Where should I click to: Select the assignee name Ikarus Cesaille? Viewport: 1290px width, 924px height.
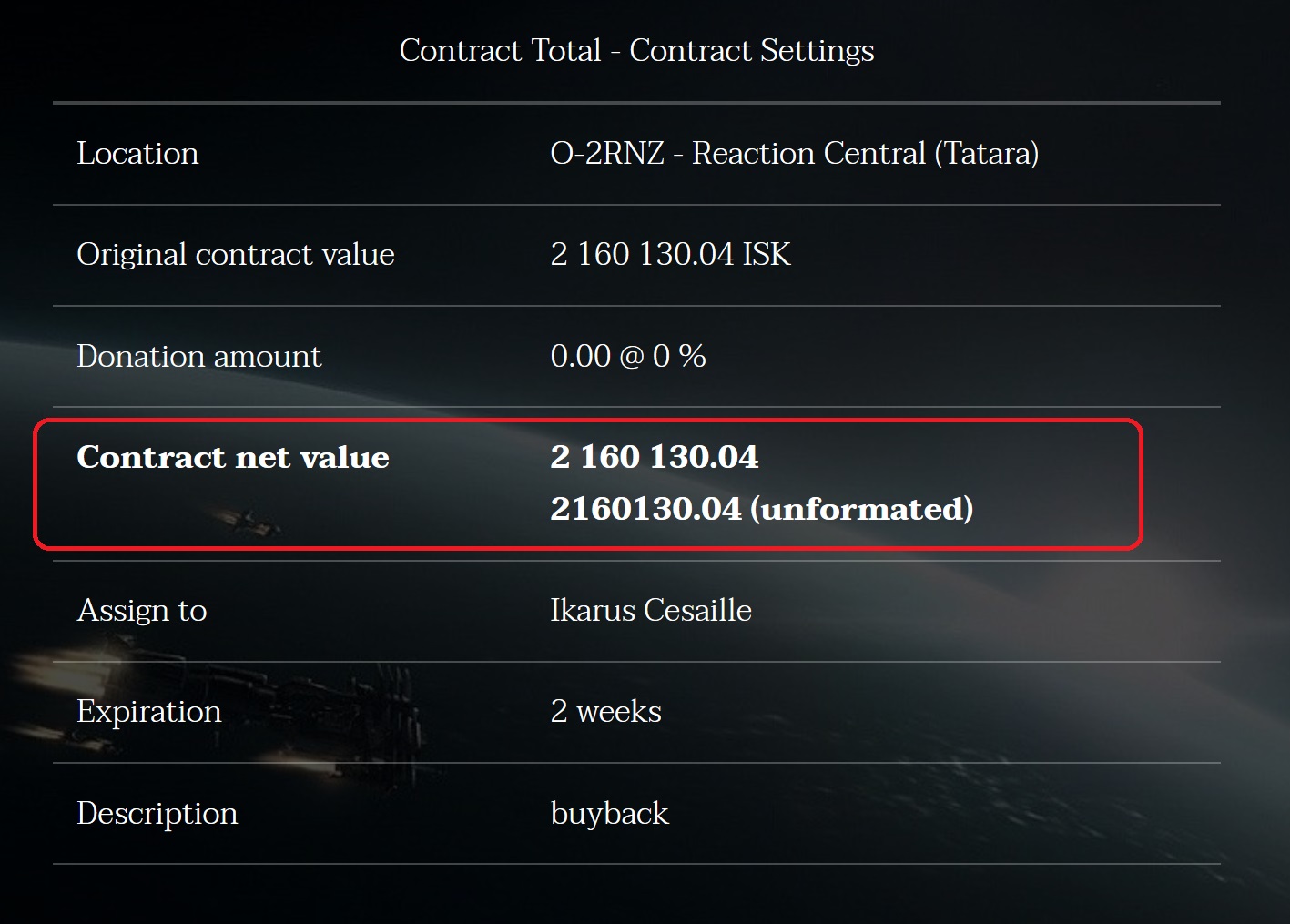(651, 610)
